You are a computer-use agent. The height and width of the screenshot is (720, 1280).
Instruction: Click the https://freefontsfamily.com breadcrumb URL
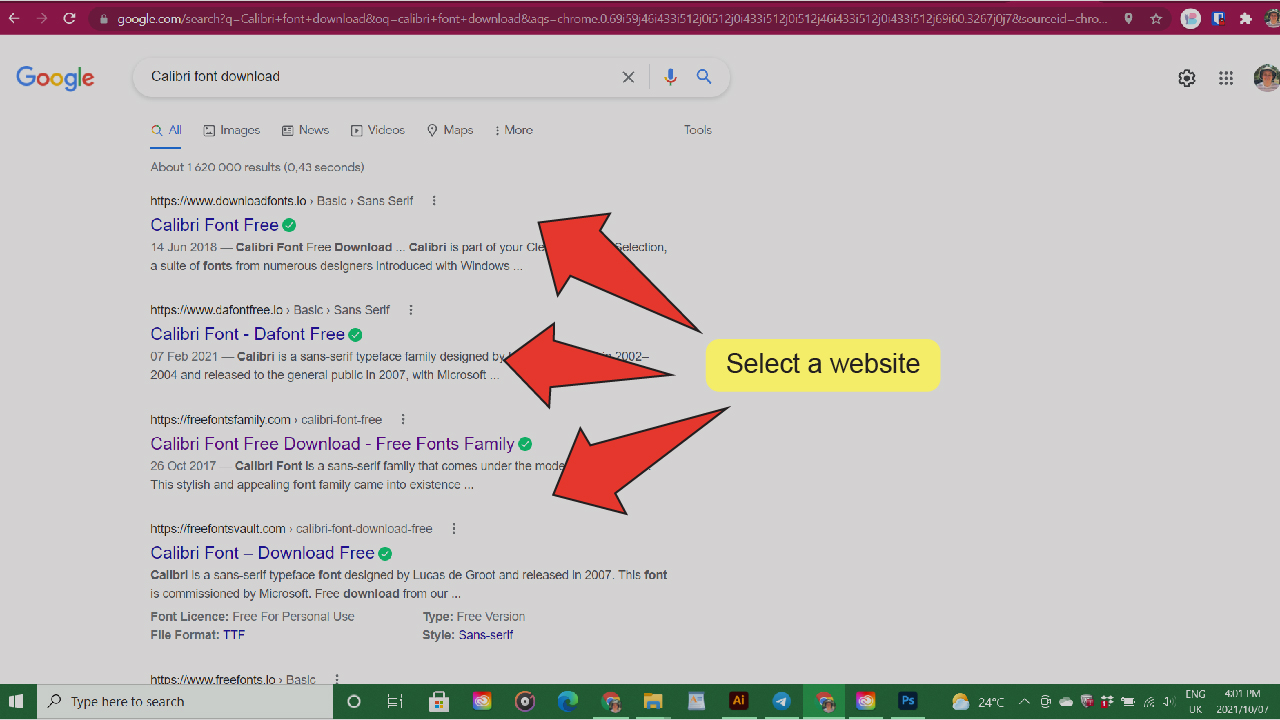point(220,420)
